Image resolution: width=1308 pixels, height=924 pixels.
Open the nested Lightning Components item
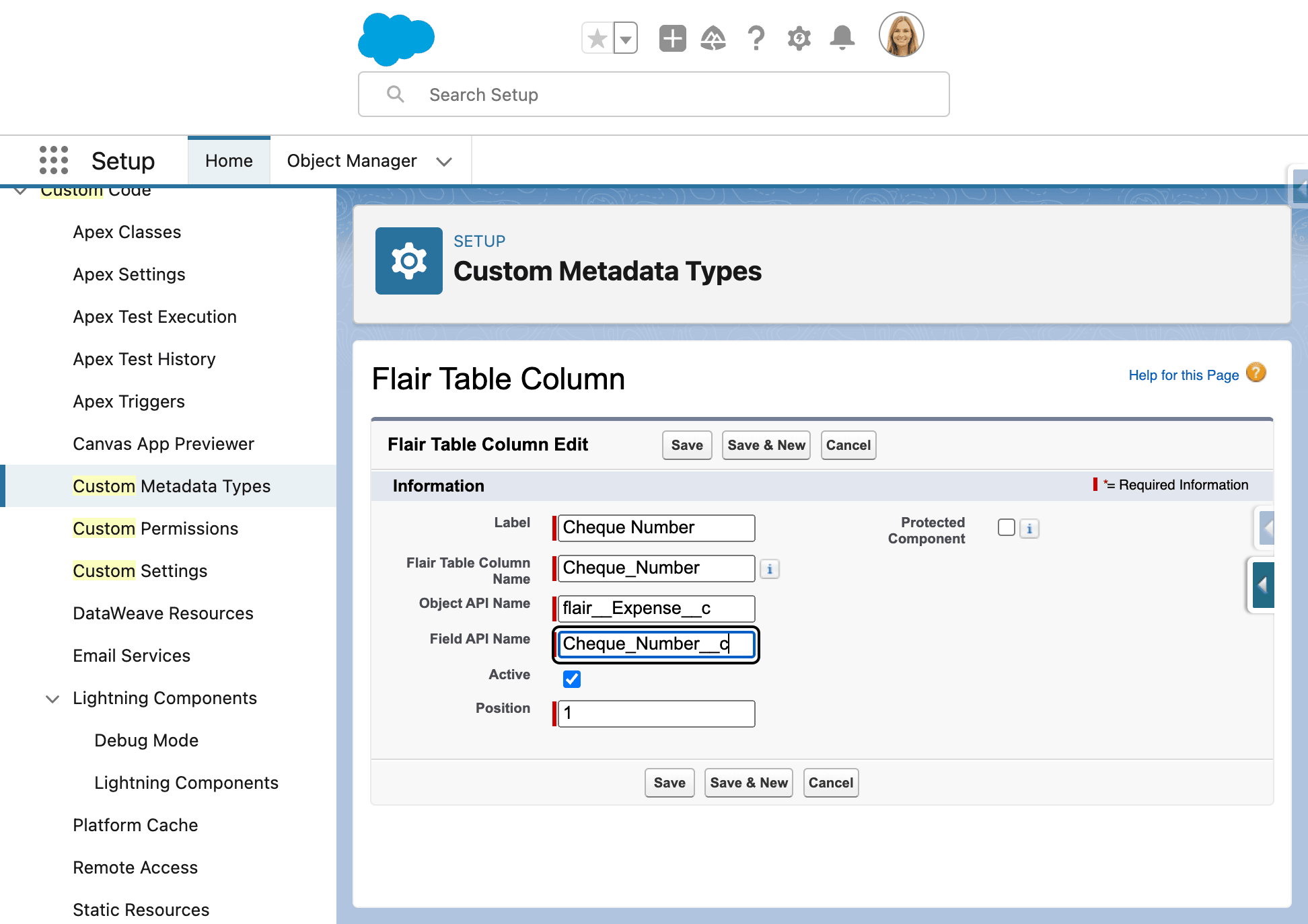[186, 783]
